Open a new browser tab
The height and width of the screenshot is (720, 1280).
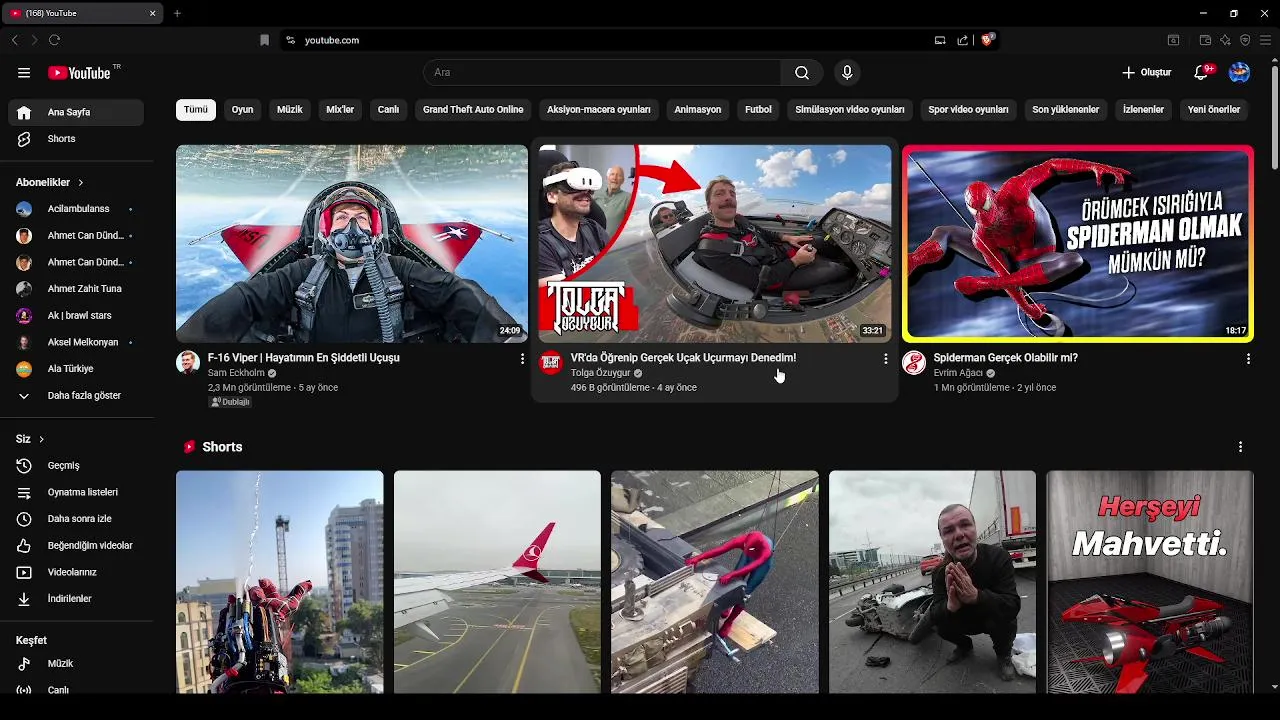pyautogui.click(x=177, y=13)
